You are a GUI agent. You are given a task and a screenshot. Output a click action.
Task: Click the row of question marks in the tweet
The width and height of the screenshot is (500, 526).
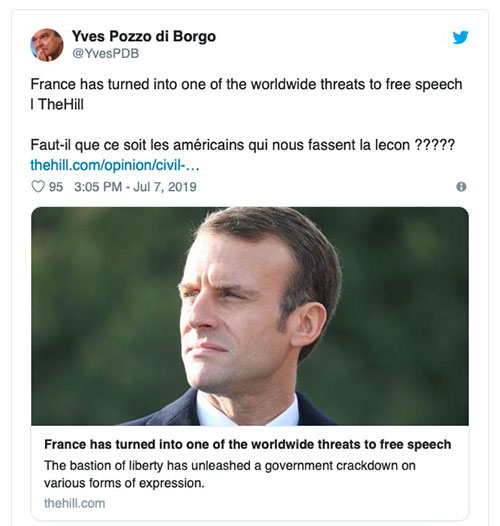435,145
